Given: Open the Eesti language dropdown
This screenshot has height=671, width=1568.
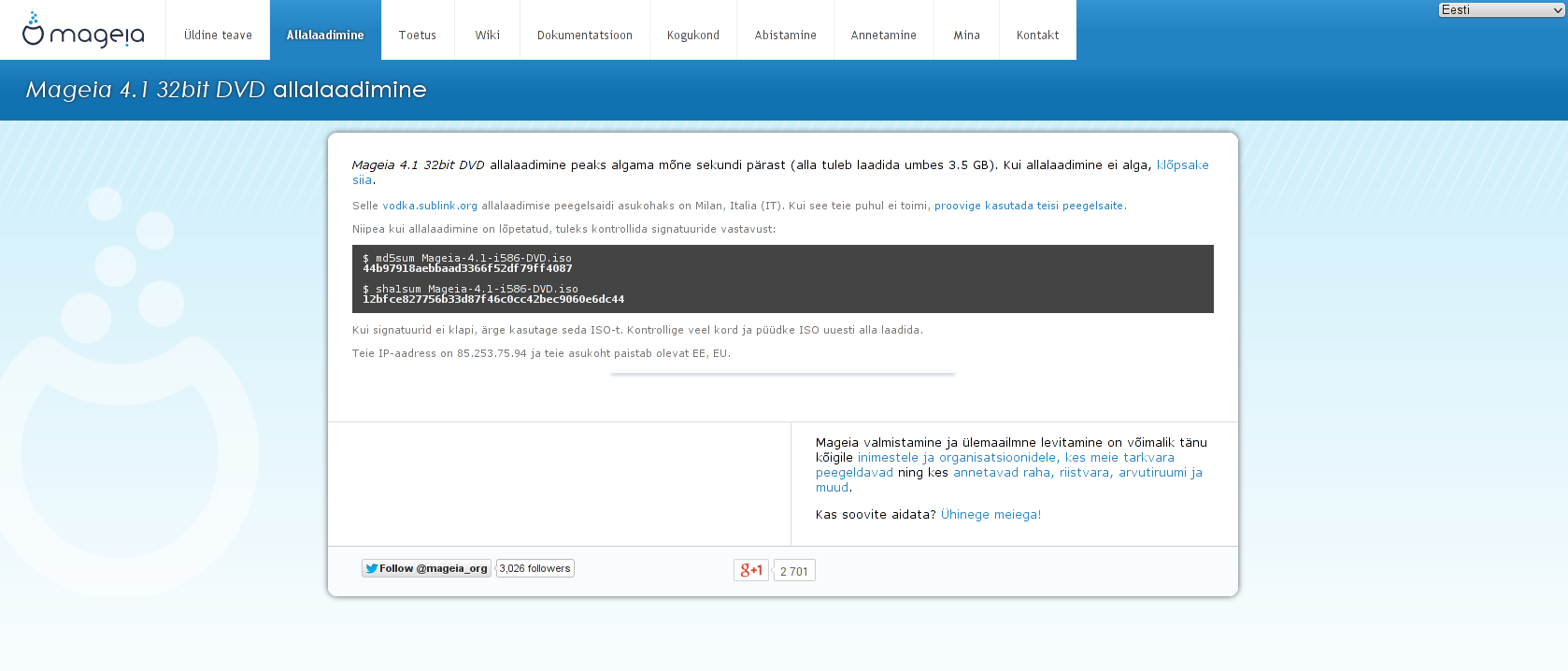Looking at the screenshot, I should [1502, 9].
